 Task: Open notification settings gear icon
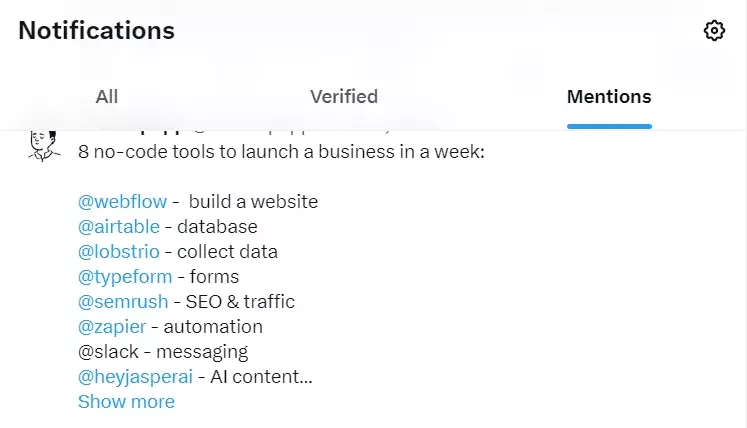pos(714,31)
